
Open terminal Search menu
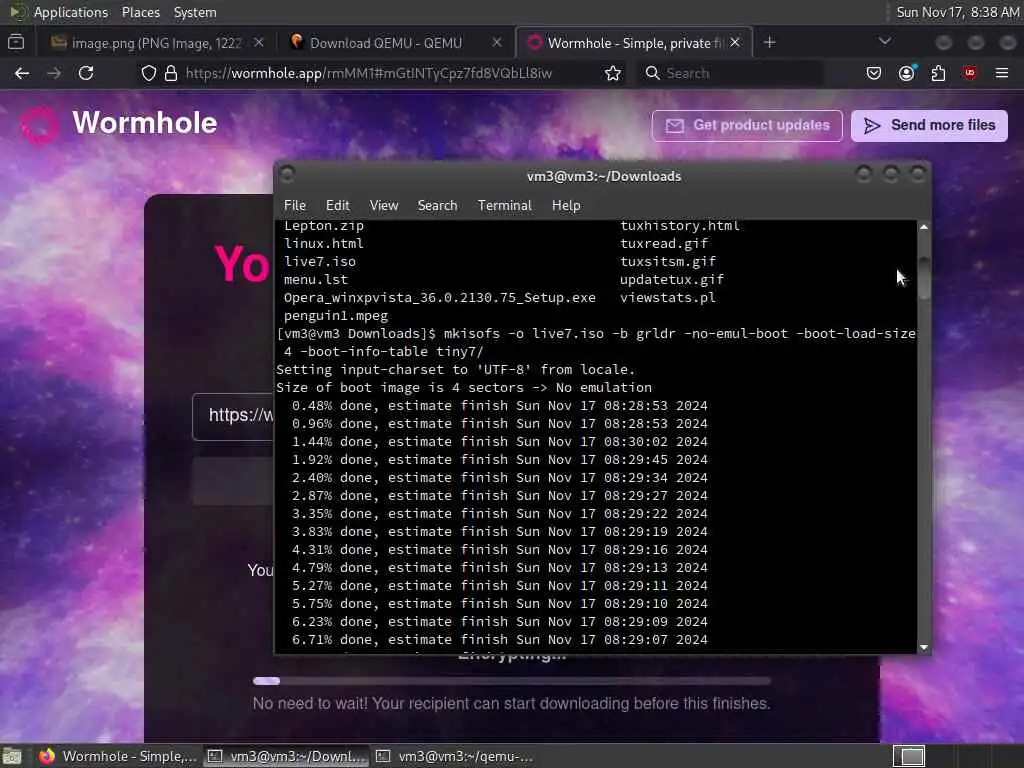tap(438, 205)
